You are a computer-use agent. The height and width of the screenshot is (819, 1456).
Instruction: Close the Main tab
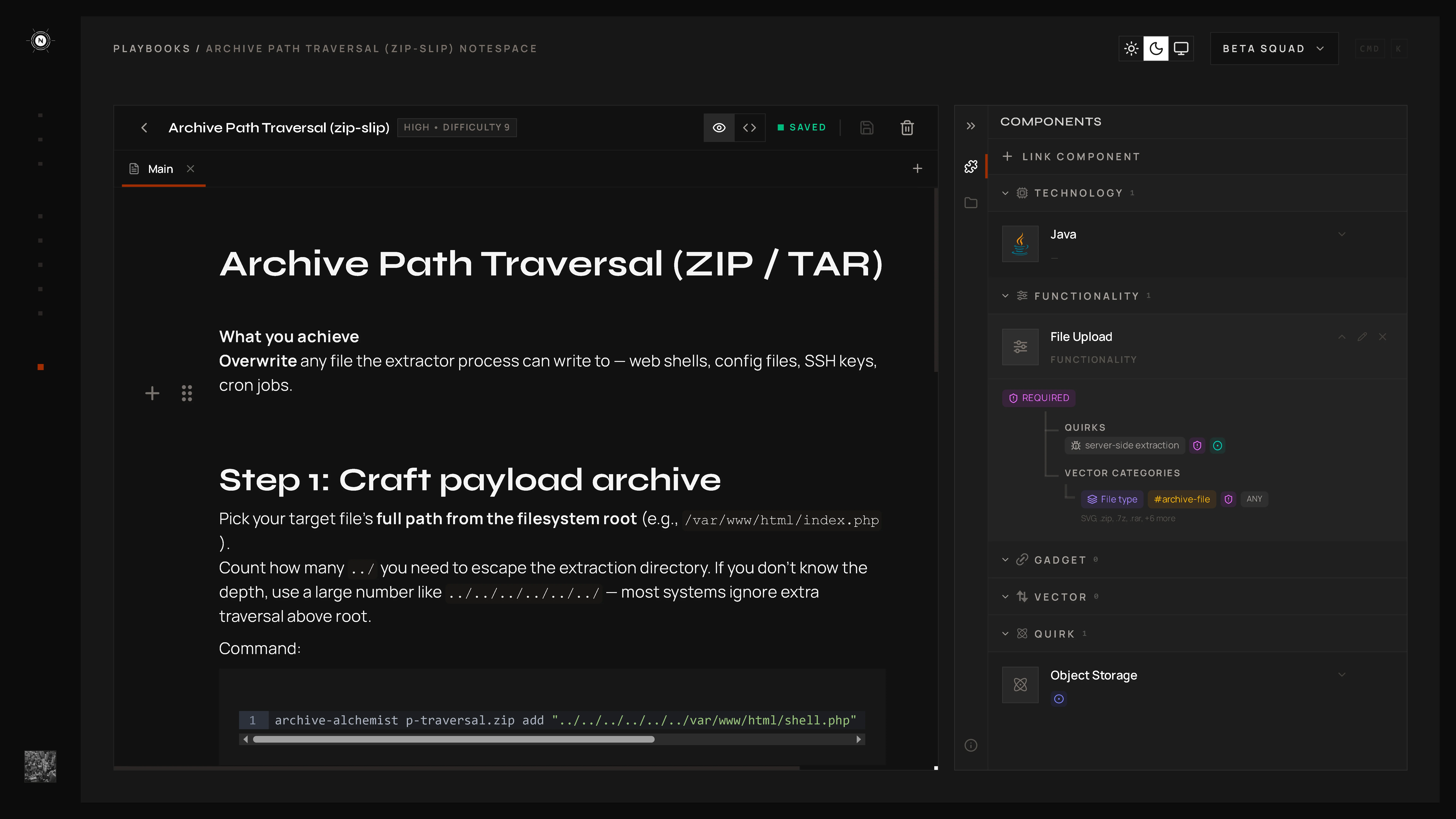tap(191, 168)
